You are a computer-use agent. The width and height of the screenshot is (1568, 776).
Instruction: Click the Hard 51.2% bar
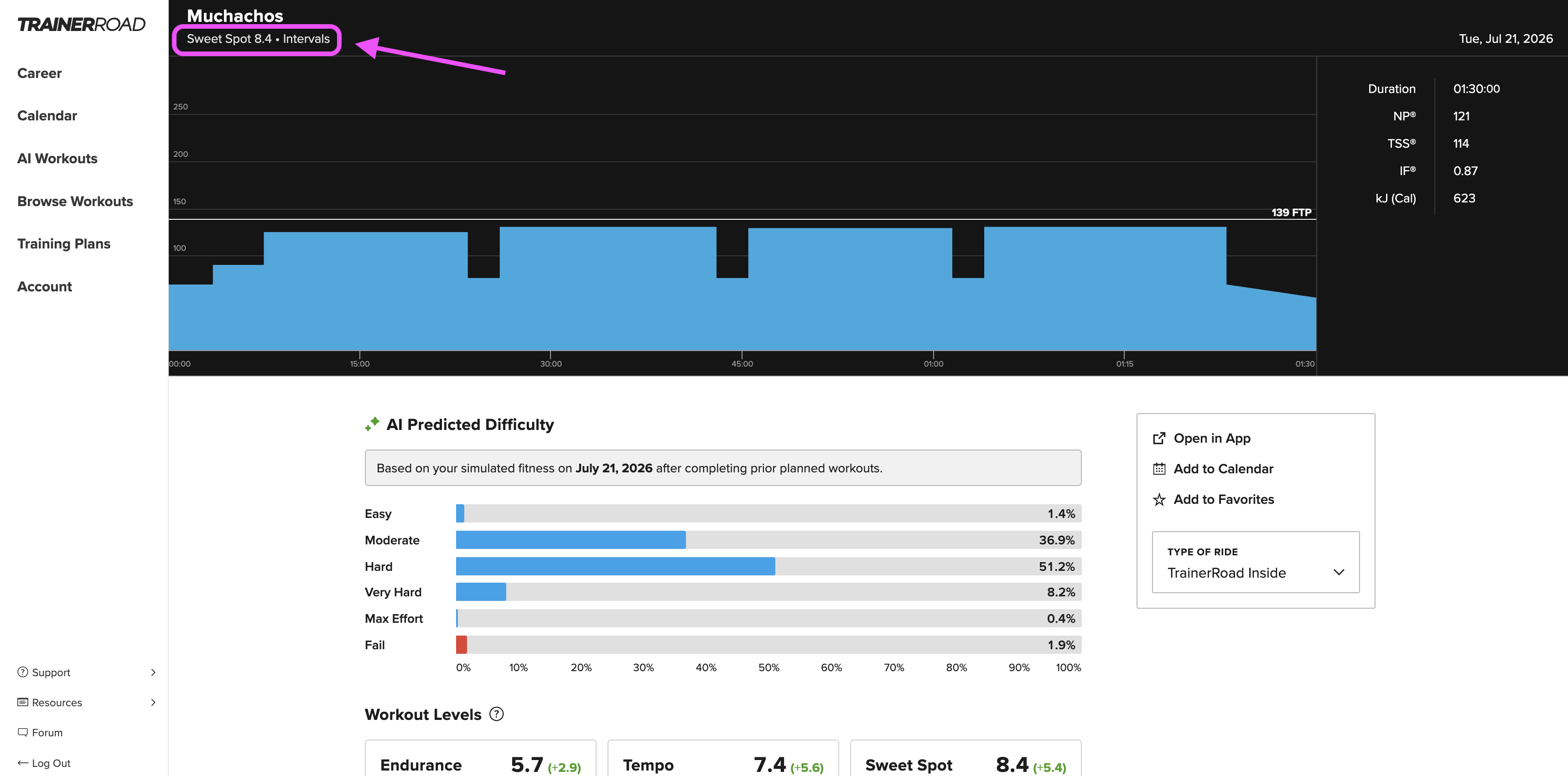(x=768, y=566)
